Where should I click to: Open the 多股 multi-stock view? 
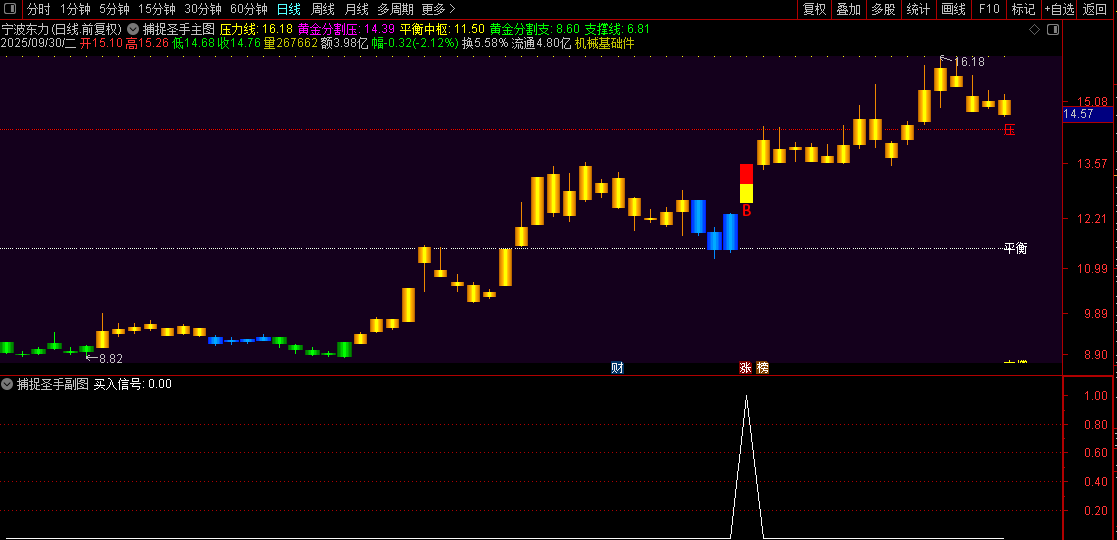(x=883, y=9)
